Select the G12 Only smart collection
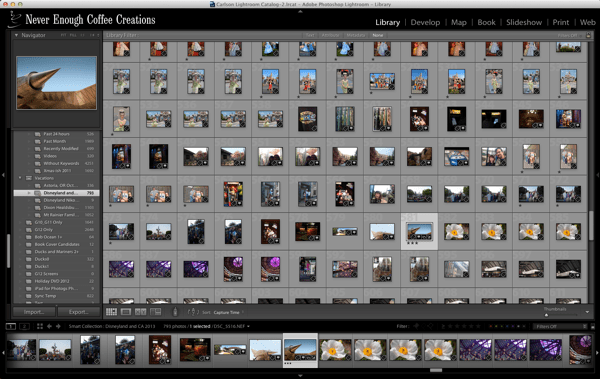This screenshot has height=379, width=600. coord(57,230)
